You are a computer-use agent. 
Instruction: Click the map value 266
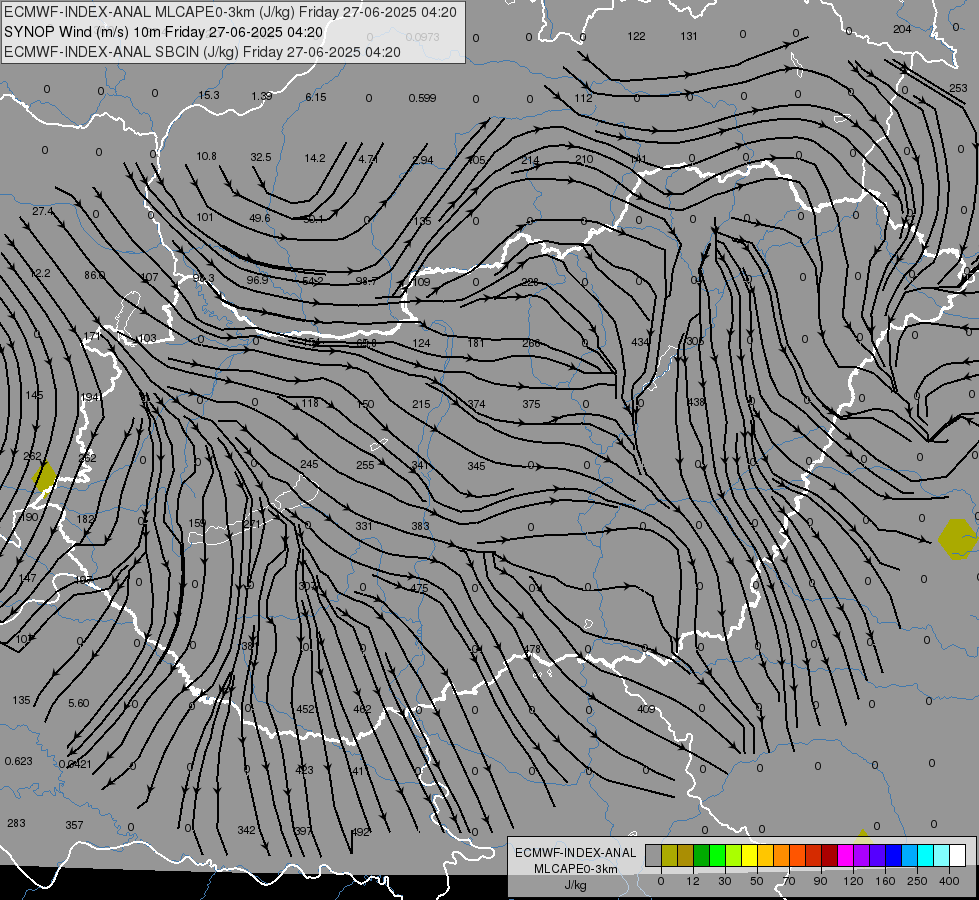531,343
